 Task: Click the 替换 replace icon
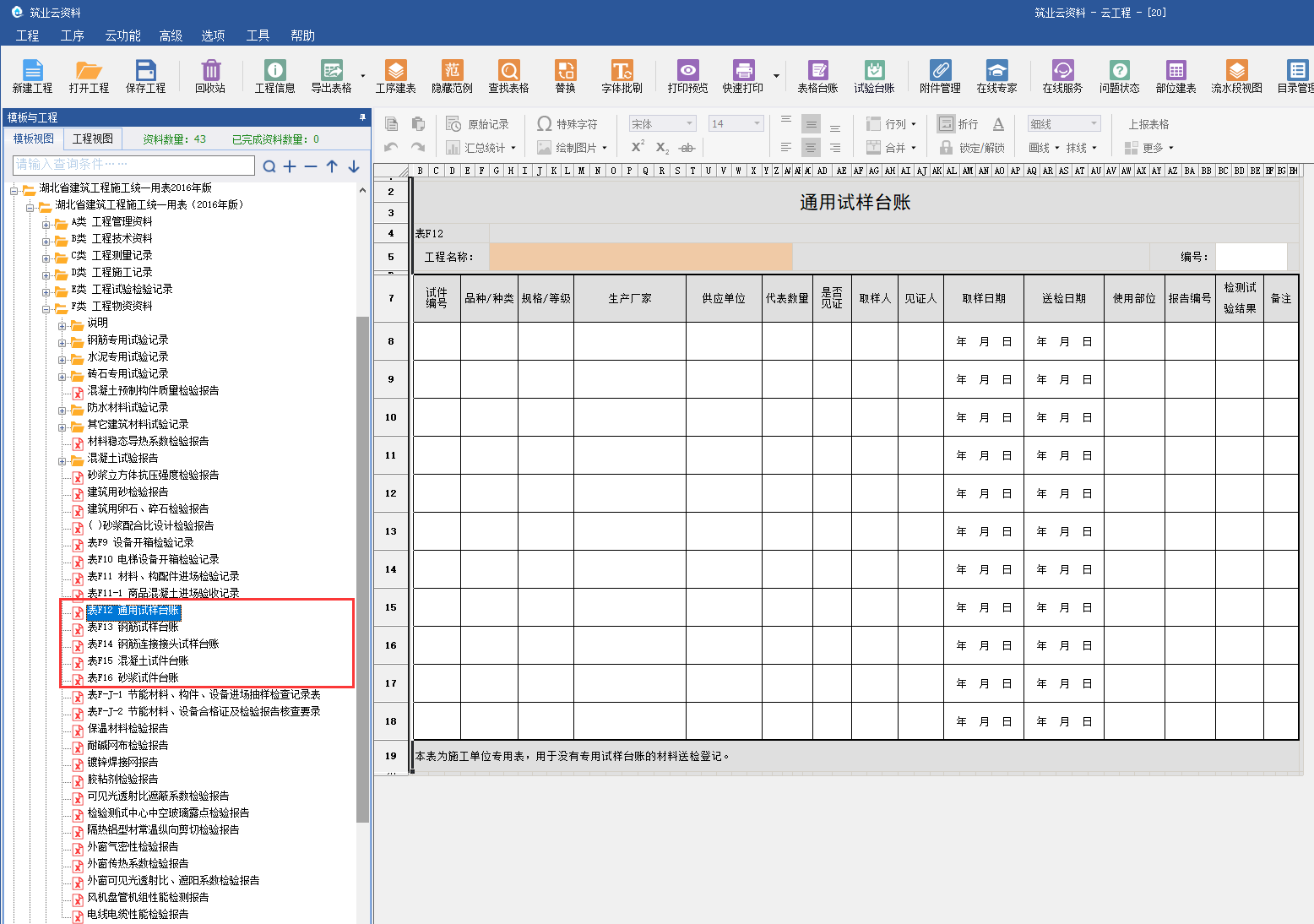click(565, 75)
